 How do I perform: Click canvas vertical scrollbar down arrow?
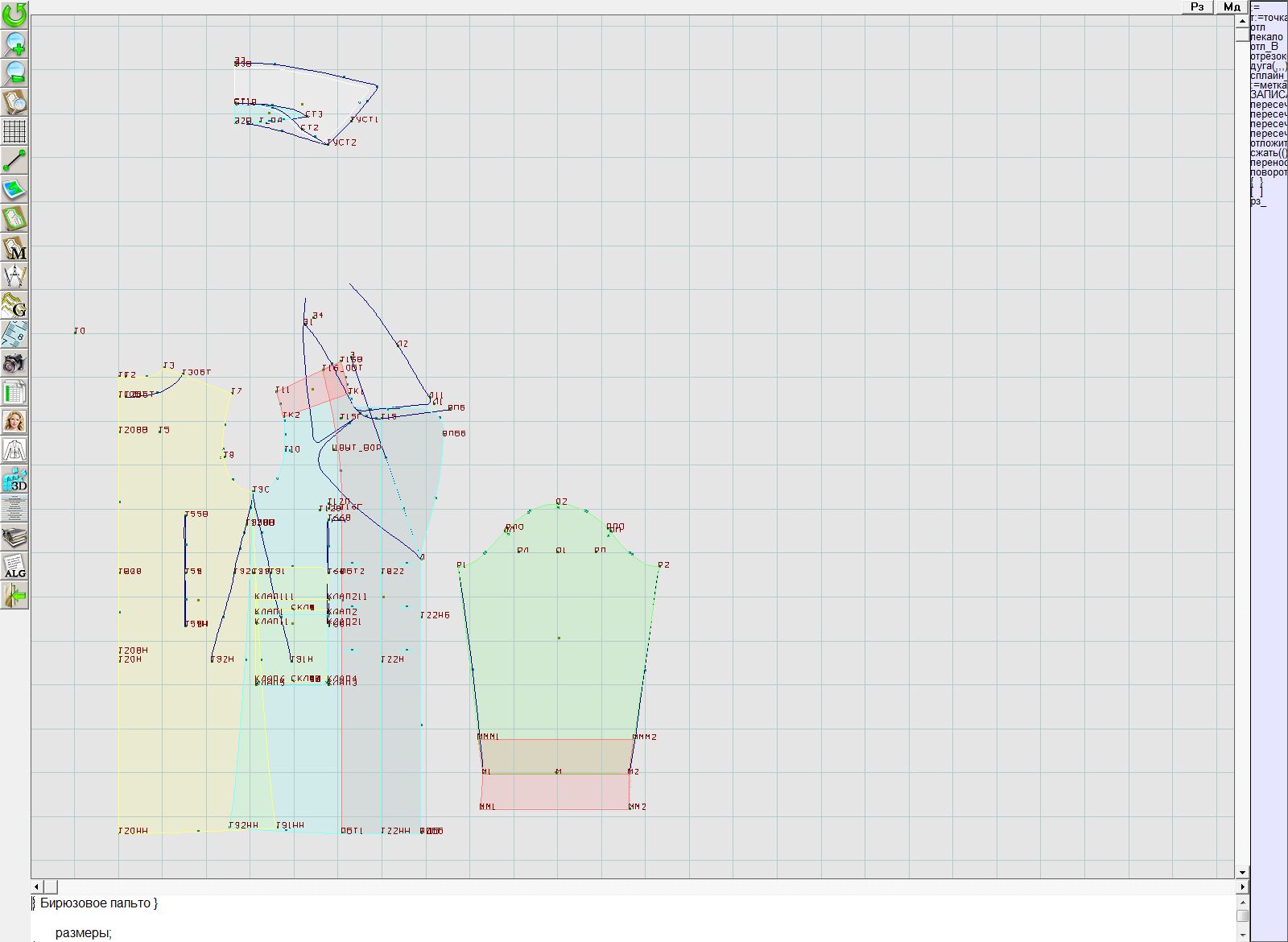pos(1242,872)
